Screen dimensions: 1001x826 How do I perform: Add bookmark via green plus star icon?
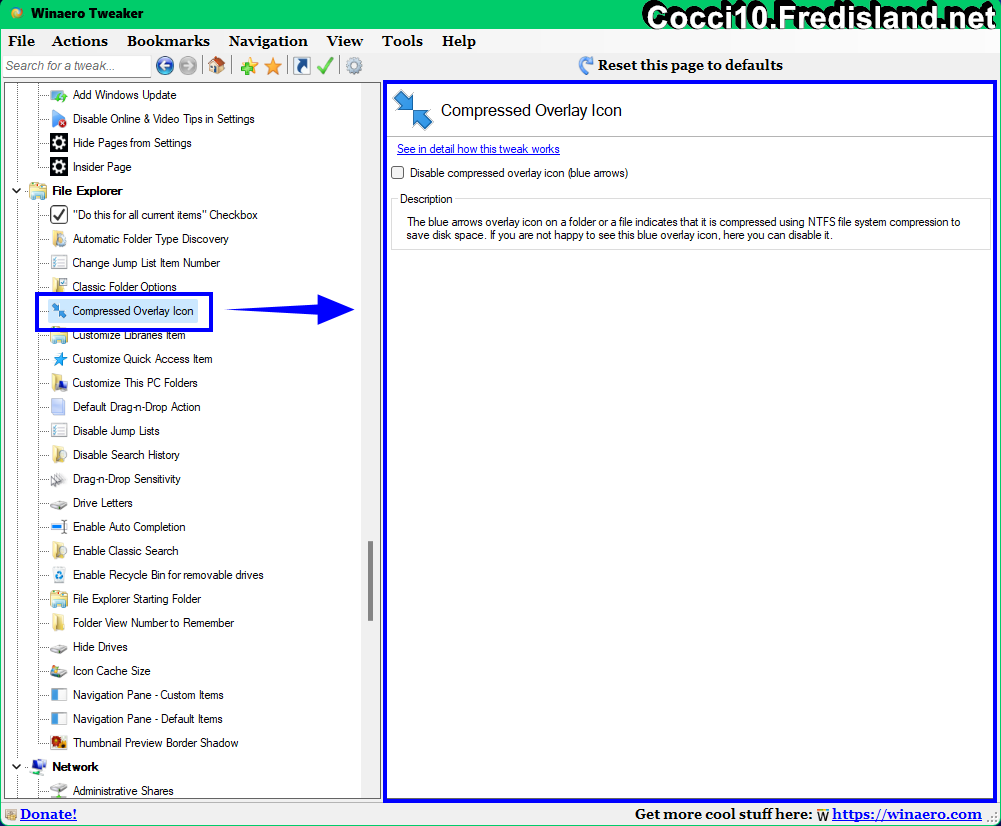tap(249, 66)
